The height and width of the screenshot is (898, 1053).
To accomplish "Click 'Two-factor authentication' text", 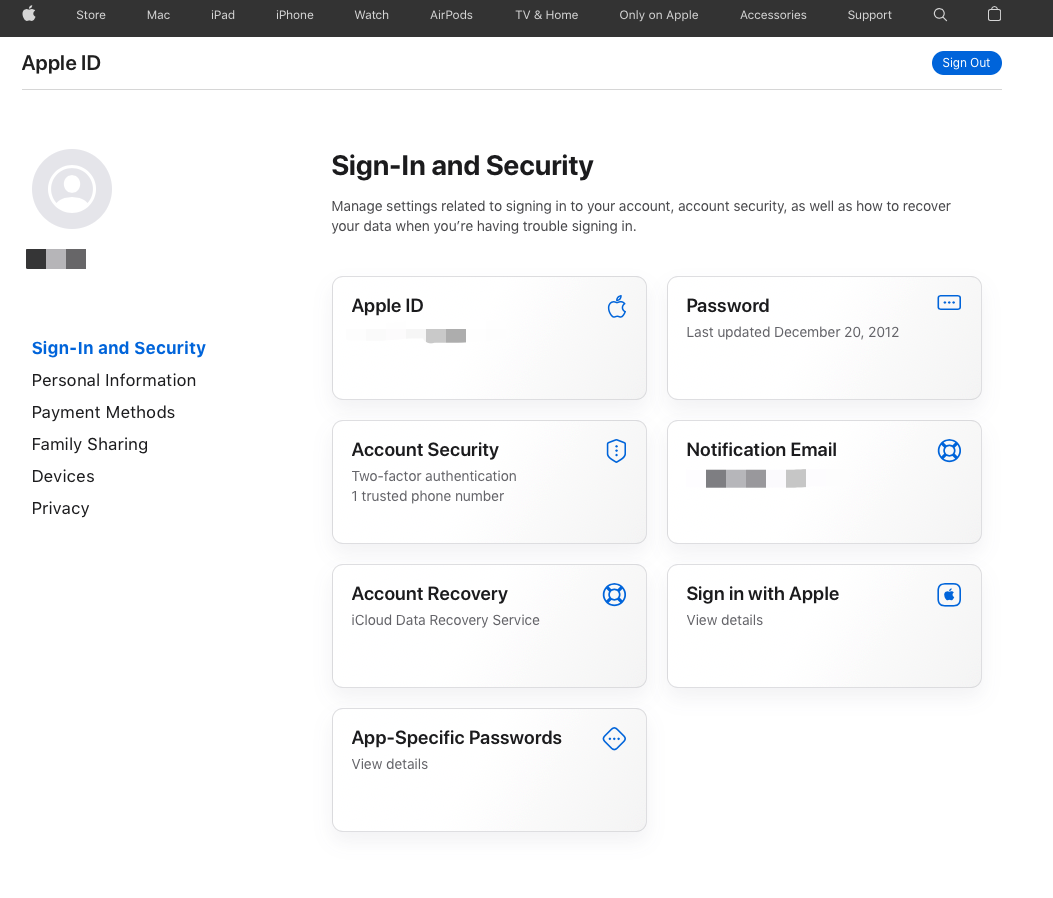I will point(434,476).
